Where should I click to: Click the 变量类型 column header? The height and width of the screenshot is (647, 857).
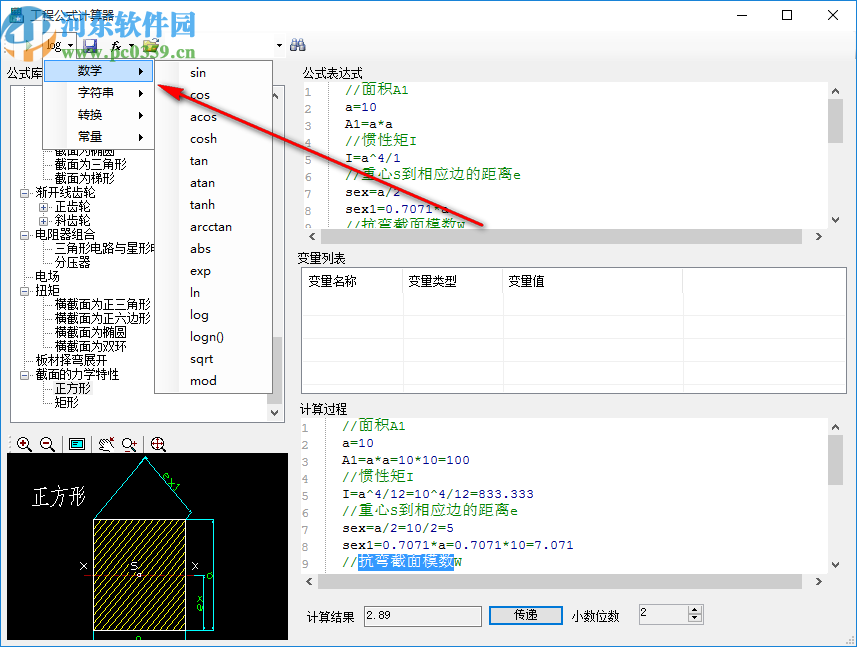pos(452,281)
